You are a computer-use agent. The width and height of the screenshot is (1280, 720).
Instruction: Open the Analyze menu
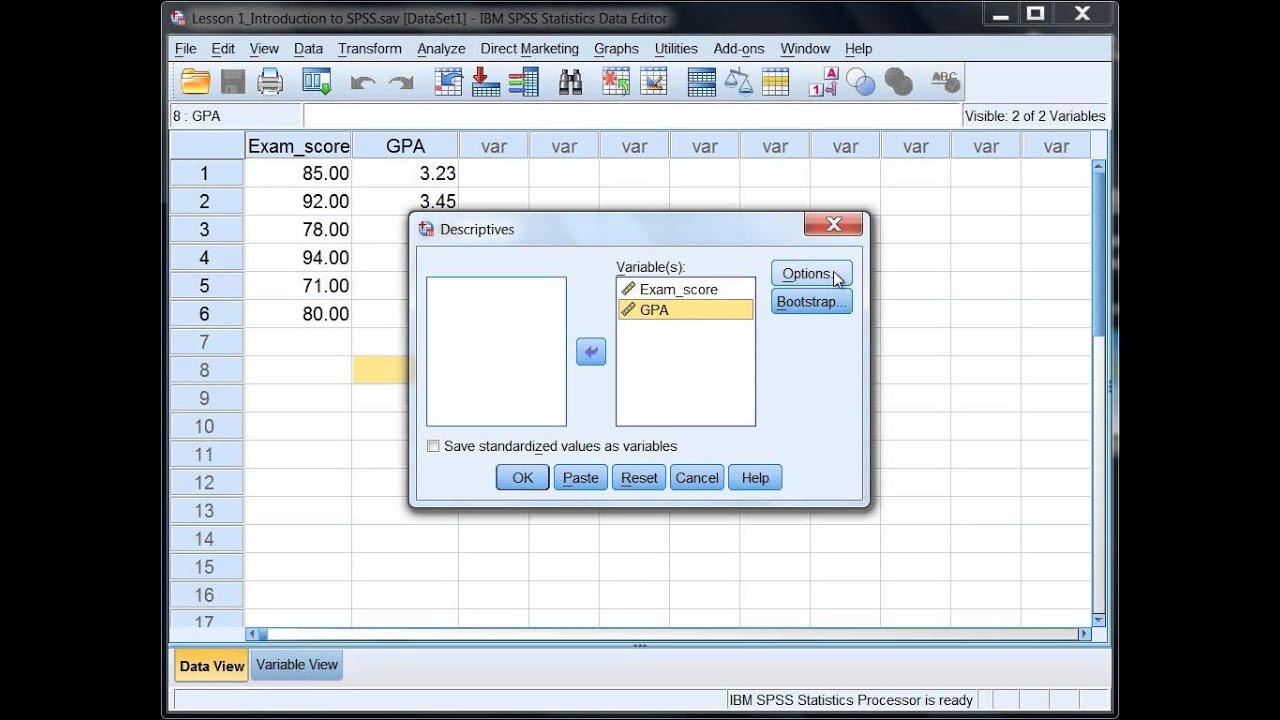pyautogui.click(x=441, y=48)
